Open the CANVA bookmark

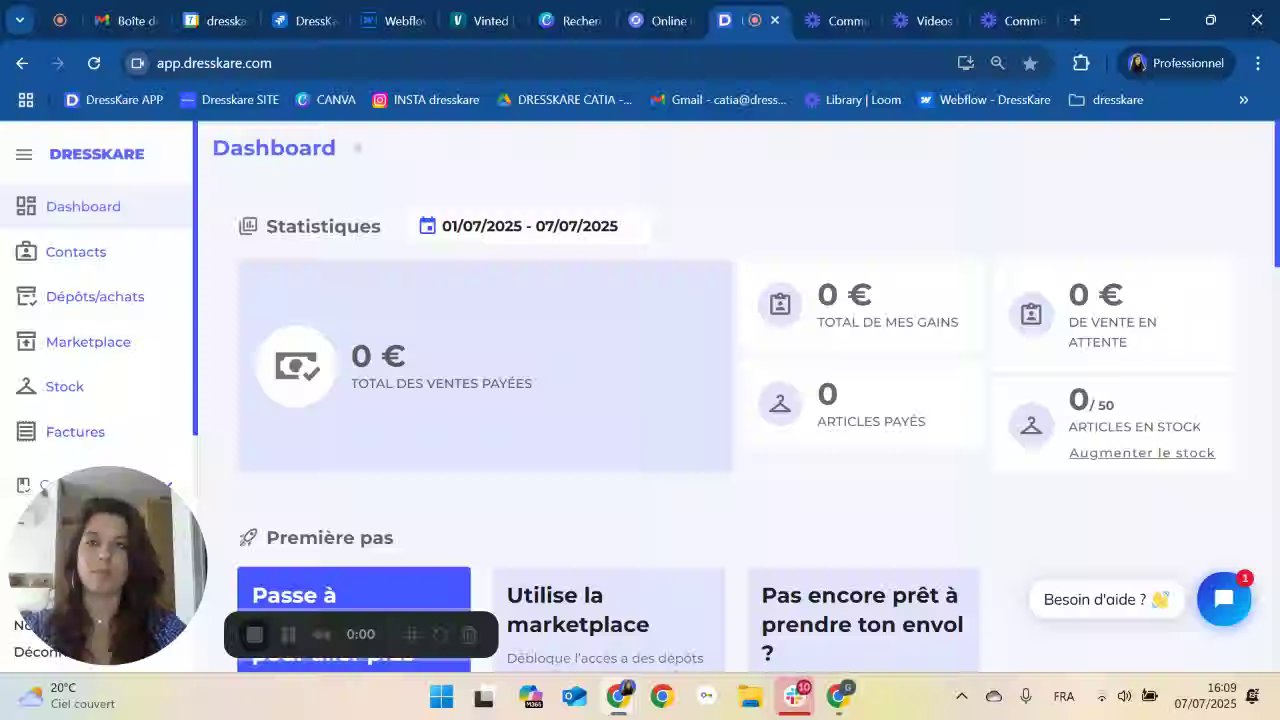[x=326, y=100]
